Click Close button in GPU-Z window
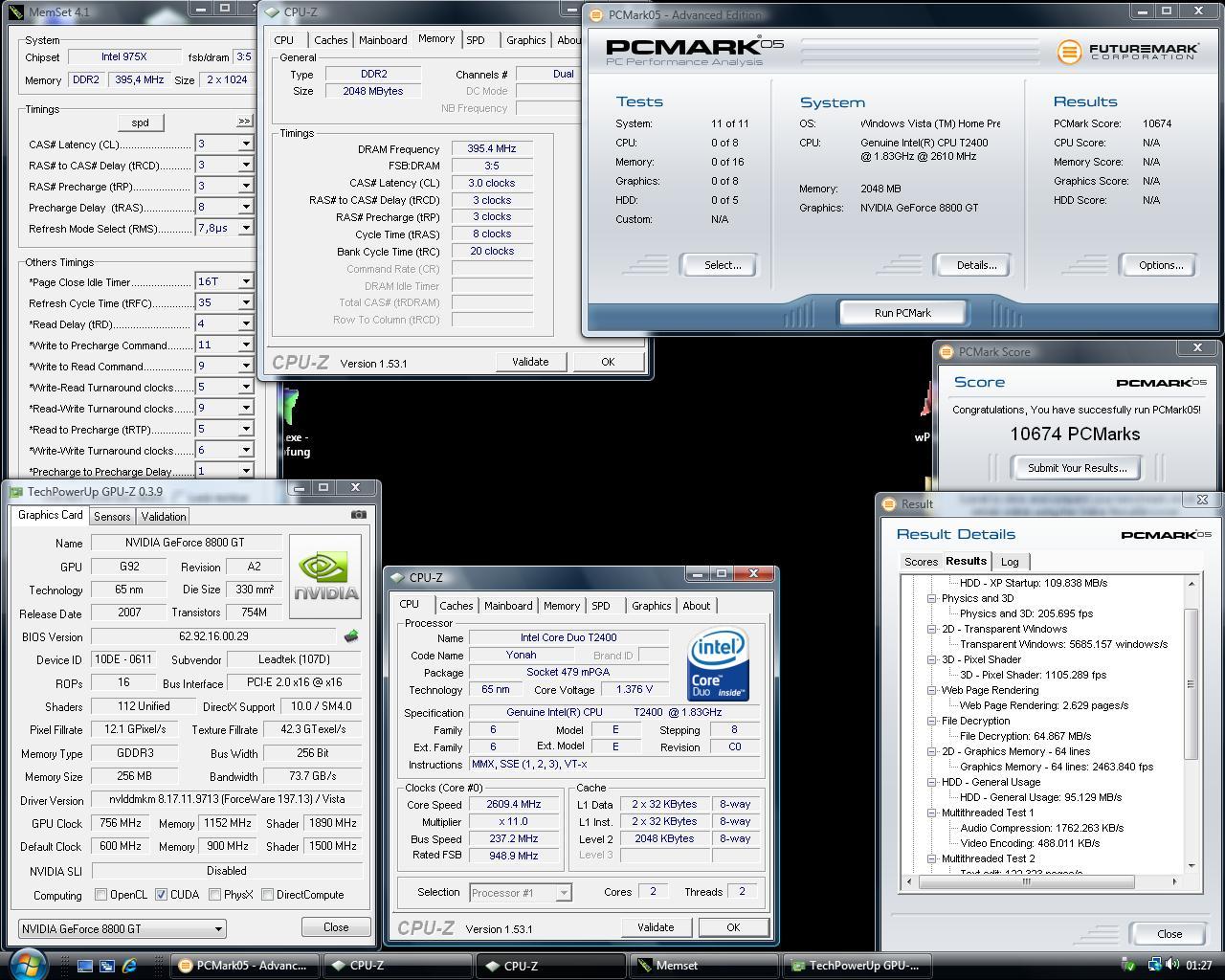 click(336, 927)
